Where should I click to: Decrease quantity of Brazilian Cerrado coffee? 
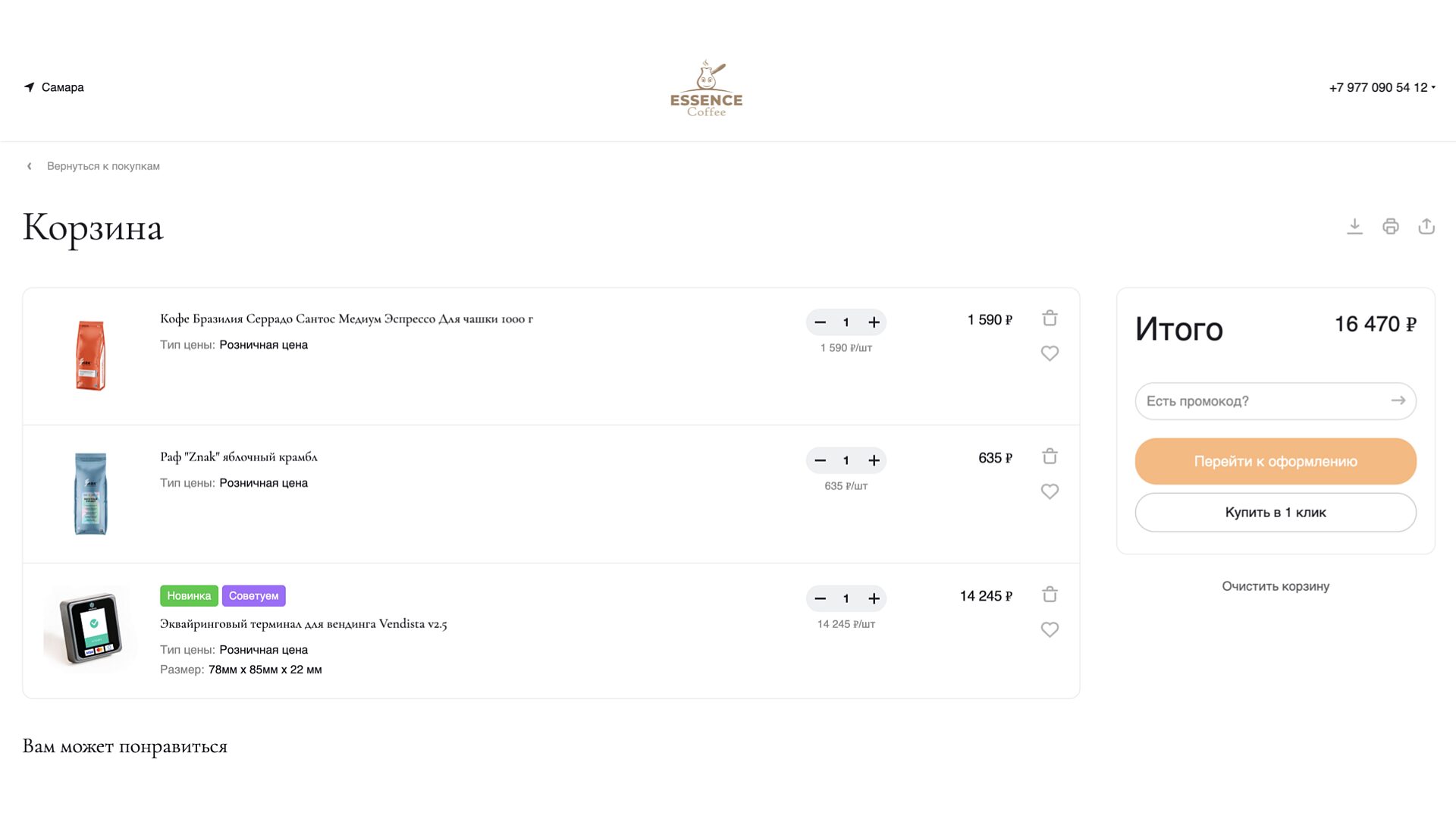pyautogui.click(x=820, y=322)
